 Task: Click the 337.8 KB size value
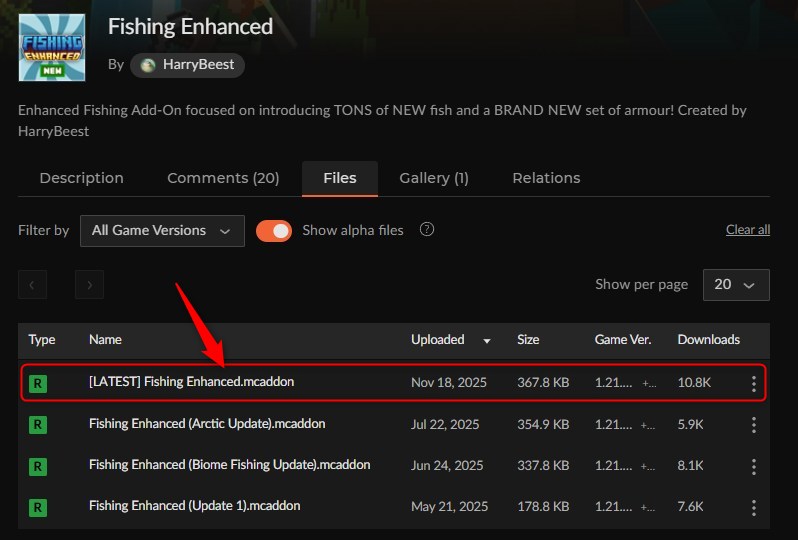[543, 466]
